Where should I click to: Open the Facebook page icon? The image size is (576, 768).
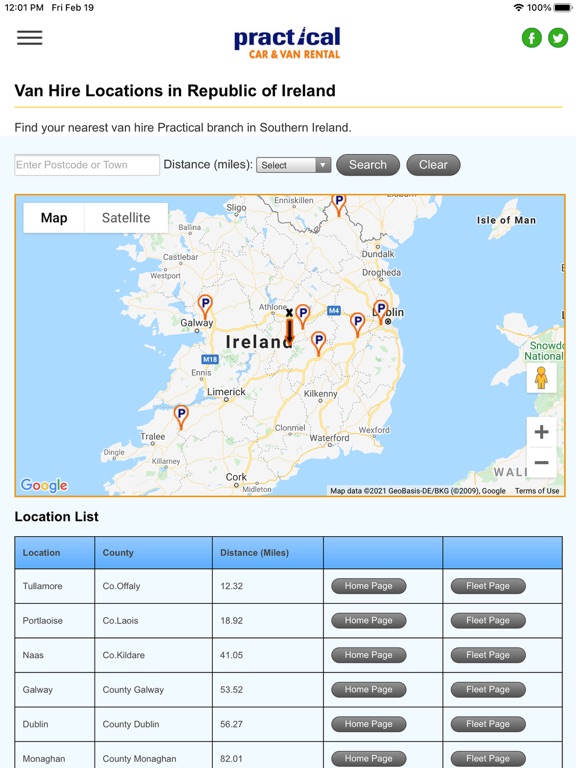point(531,38)
